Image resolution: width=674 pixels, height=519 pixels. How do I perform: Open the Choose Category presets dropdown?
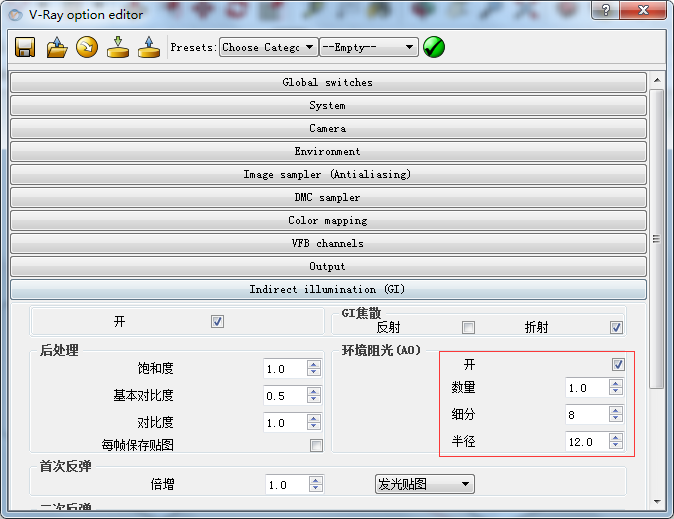[x=269, y=47]
